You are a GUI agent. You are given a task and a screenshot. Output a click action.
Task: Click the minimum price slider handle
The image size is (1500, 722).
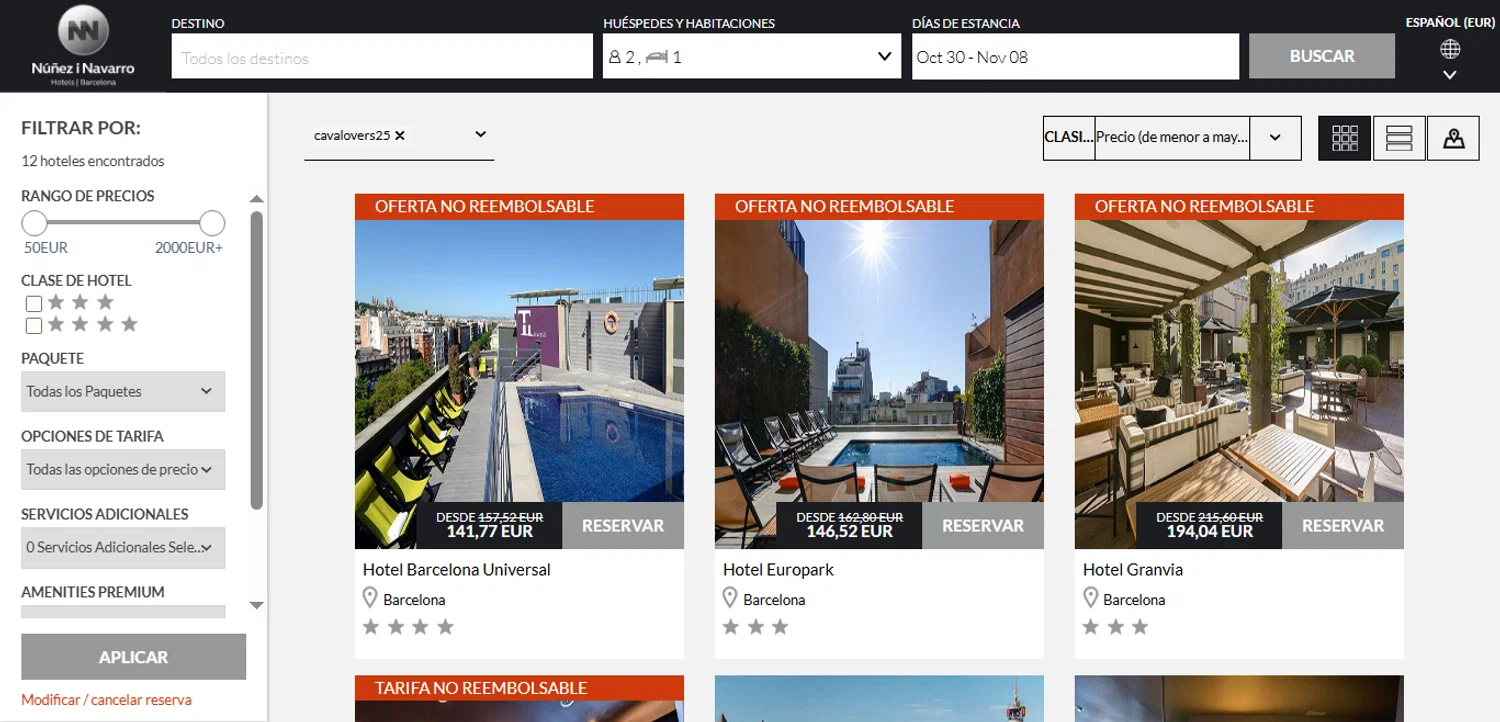pyautogui.click(x=35, y=223)
